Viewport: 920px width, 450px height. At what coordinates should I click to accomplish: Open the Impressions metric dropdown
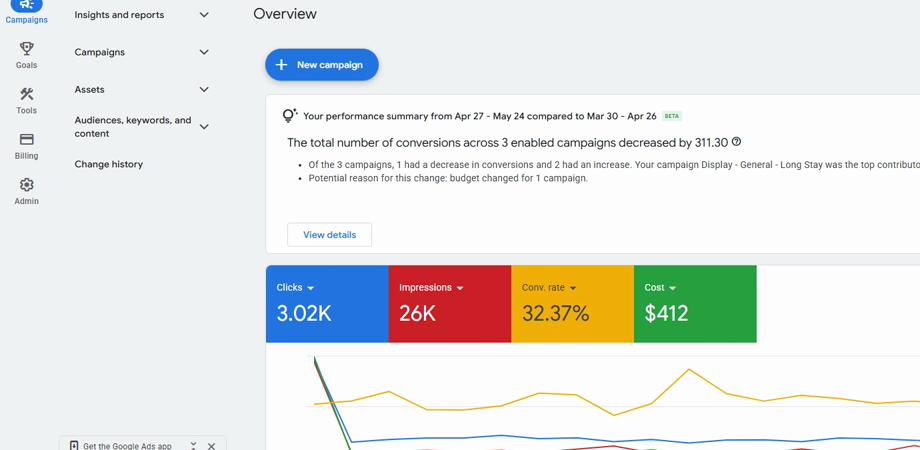click(460, 288)
